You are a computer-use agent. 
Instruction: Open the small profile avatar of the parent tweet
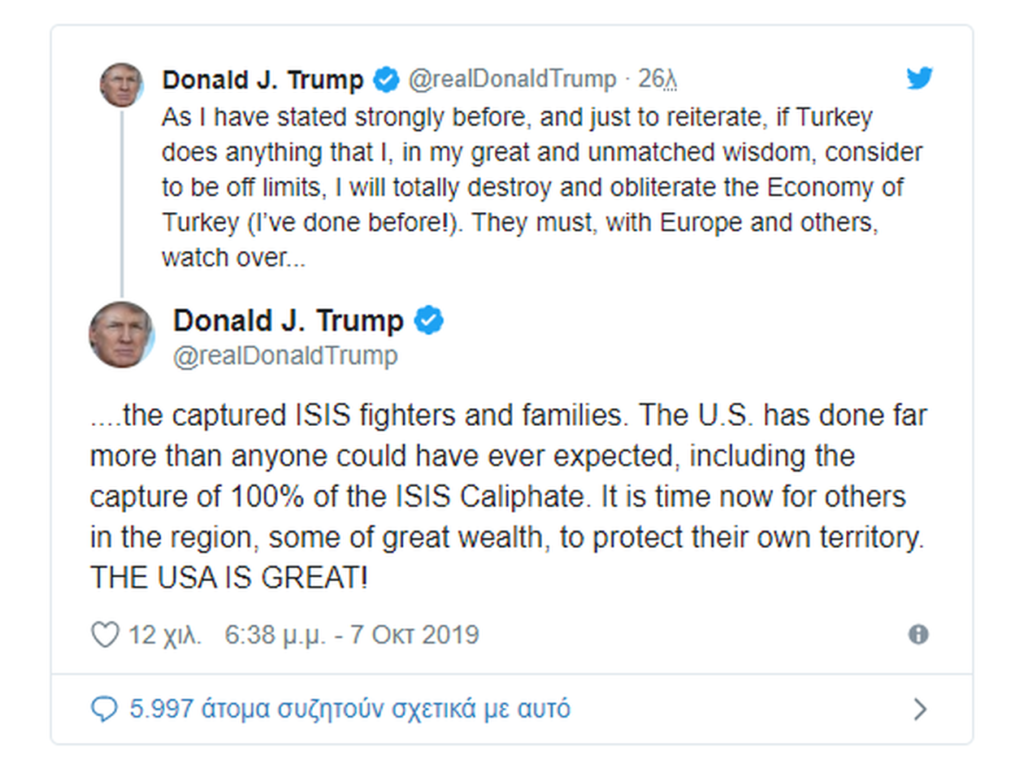click(121, 85)
